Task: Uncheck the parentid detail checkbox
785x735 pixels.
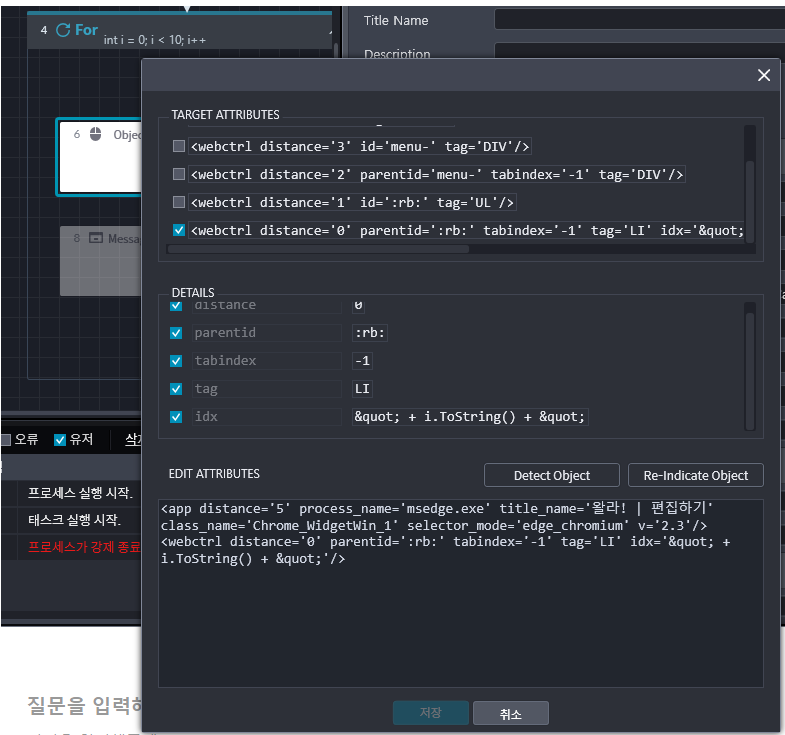Action: point(176,333)
